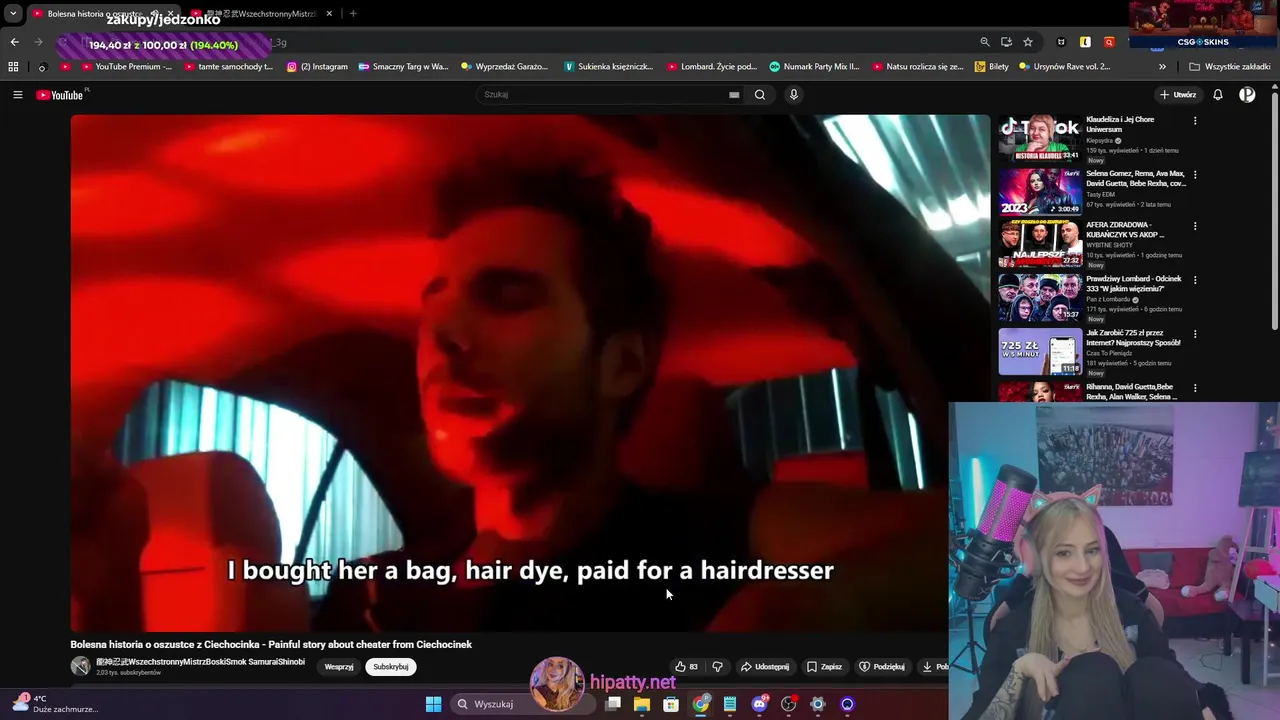Image resolution: width=1280 pixels, height=720 pixels.
Task: Open the red search extension icon
Action: 1109,42
